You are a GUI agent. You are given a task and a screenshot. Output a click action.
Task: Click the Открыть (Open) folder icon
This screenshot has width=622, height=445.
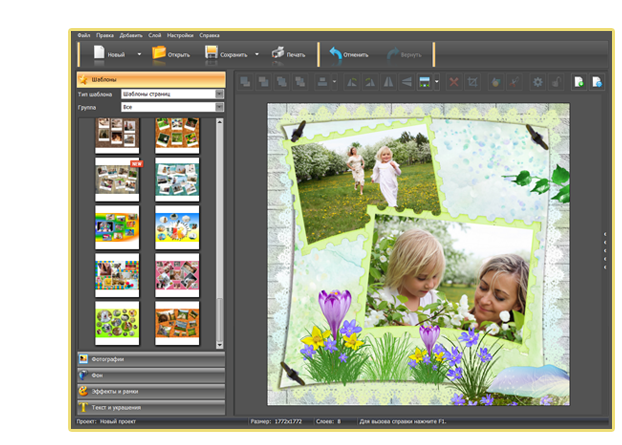pos(158,54)
